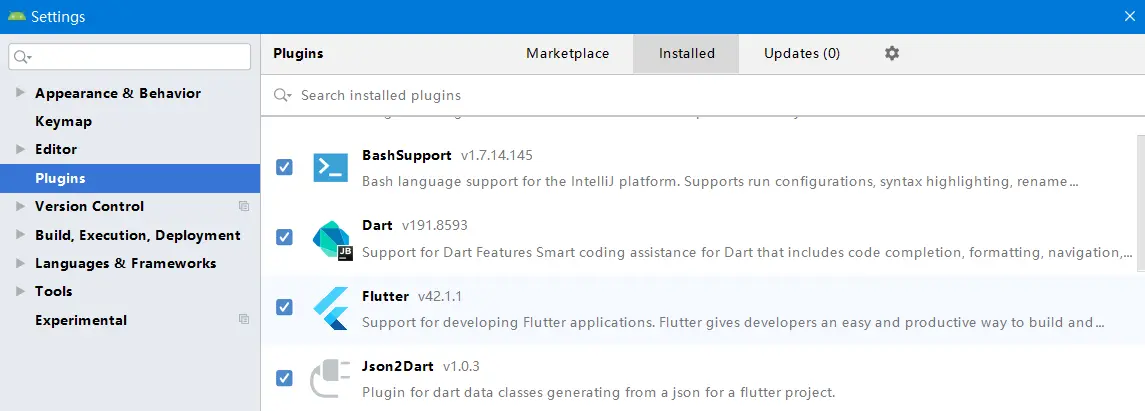Click the Flutter plugin logo icon
The height and width of the screenshot is (411, 1145).
click(x=330, y=310)
